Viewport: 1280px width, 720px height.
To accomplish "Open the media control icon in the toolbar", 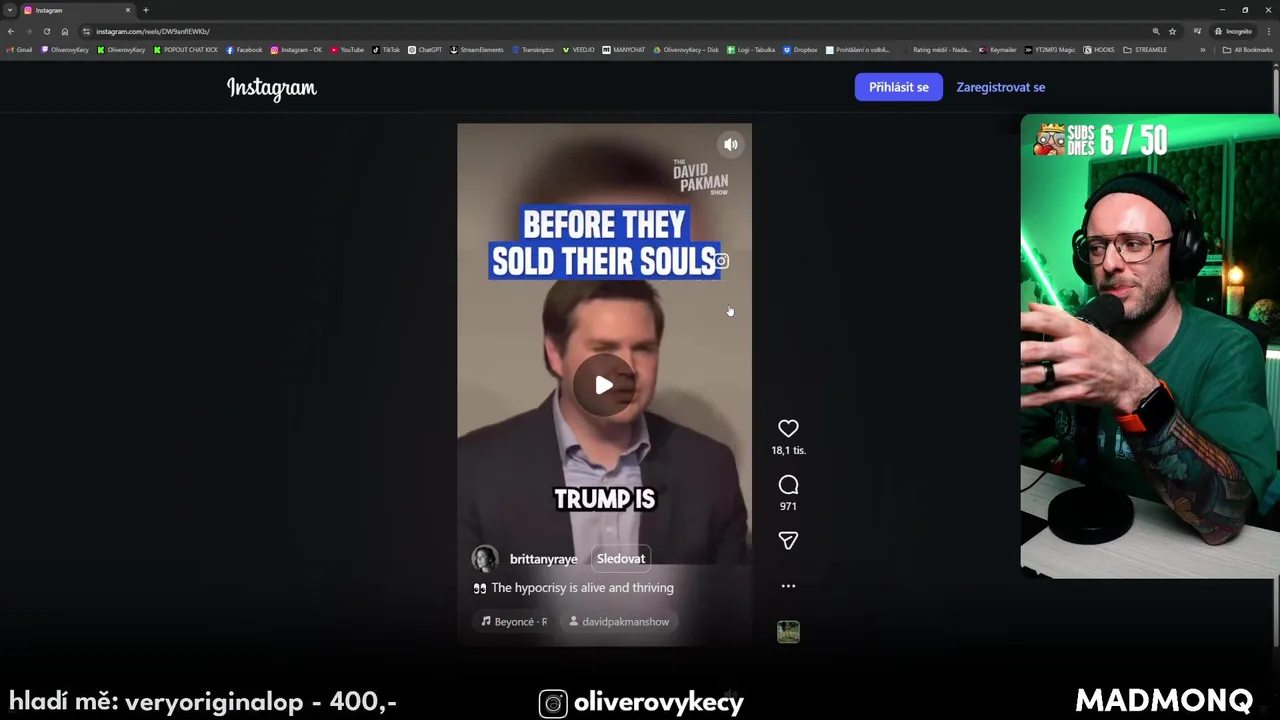I will click(1197, 31).
